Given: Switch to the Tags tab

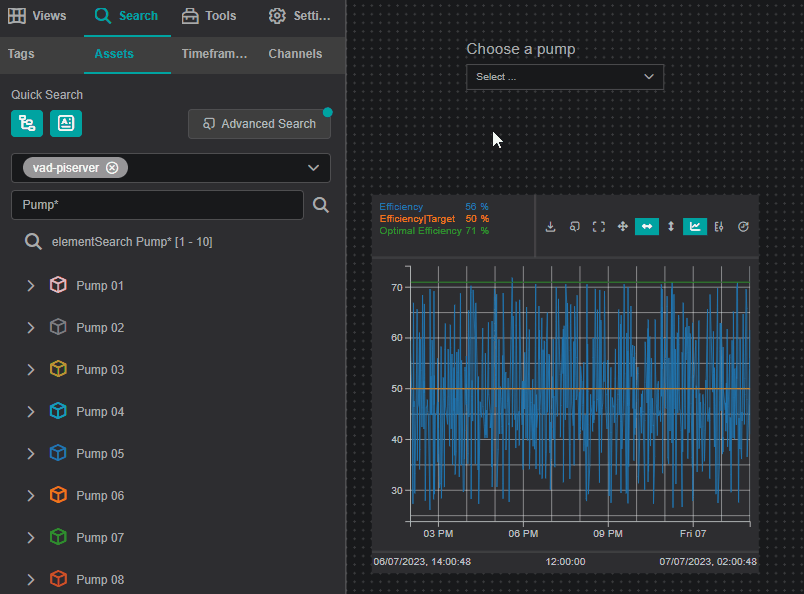Looking at the screenshot, I should (21, 54).
